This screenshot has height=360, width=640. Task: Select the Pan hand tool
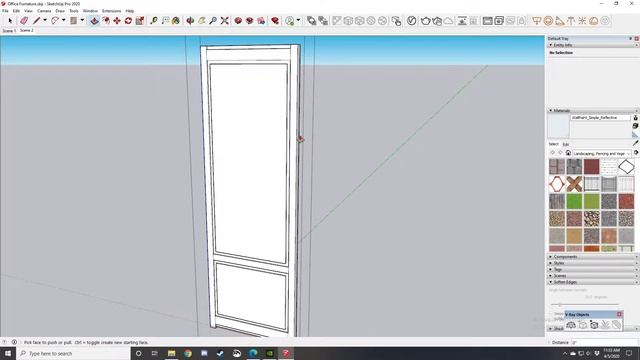tap(202, 20)
